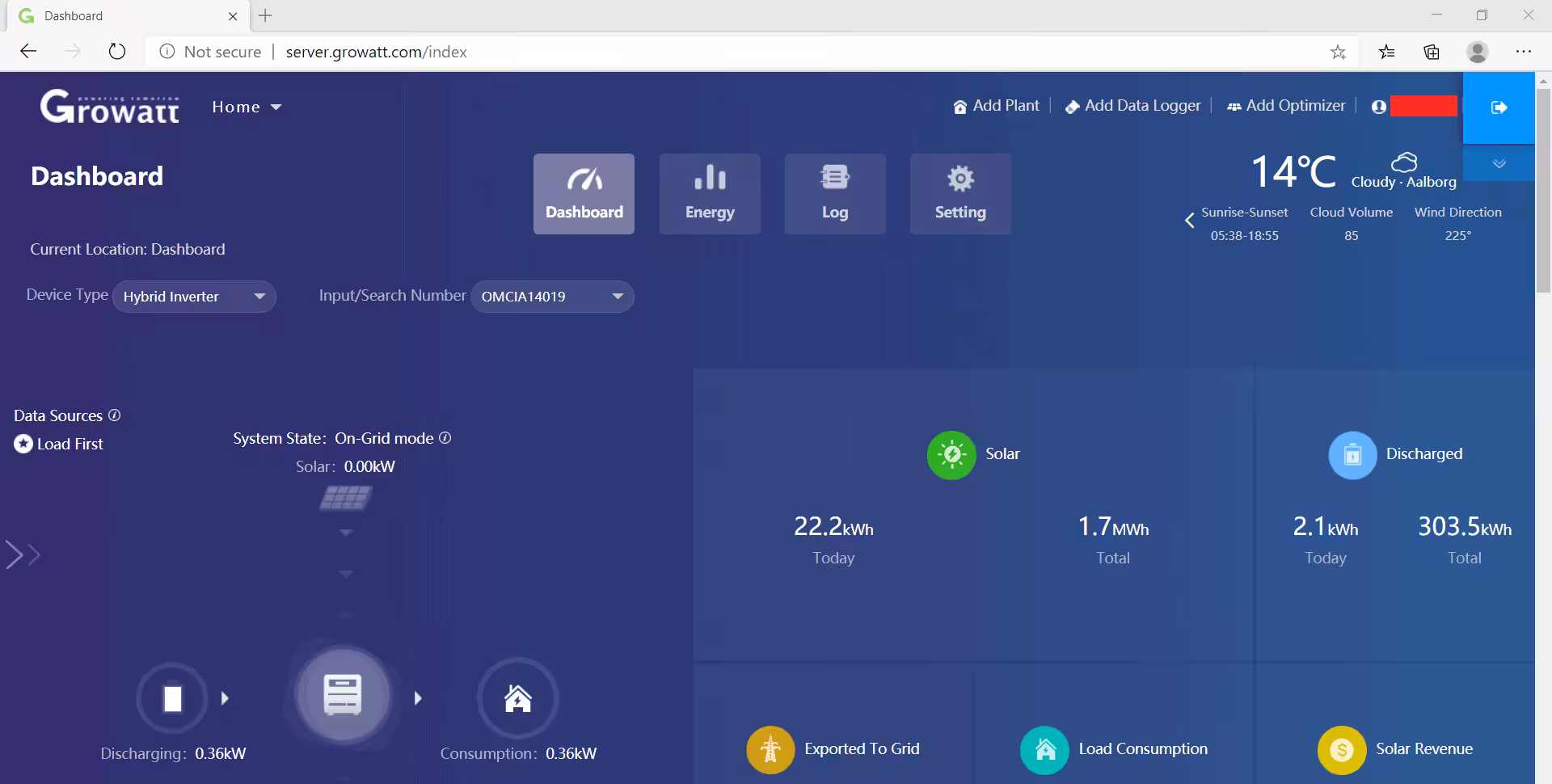This screenshot has height=784, width=1552.
Task: Click the hybrid inverter icon
Action: [x=343, y=695]
